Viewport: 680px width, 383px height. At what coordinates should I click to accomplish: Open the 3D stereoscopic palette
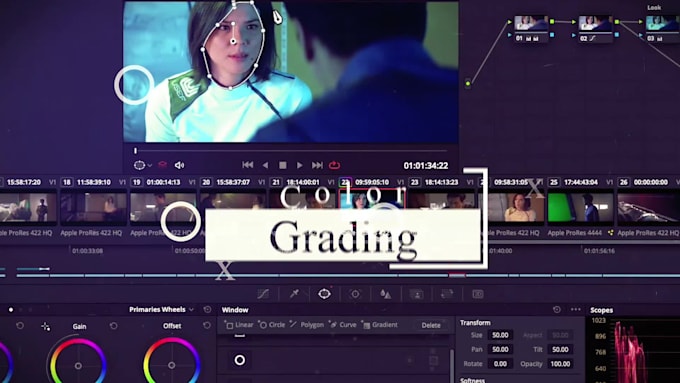coord(478,294)
